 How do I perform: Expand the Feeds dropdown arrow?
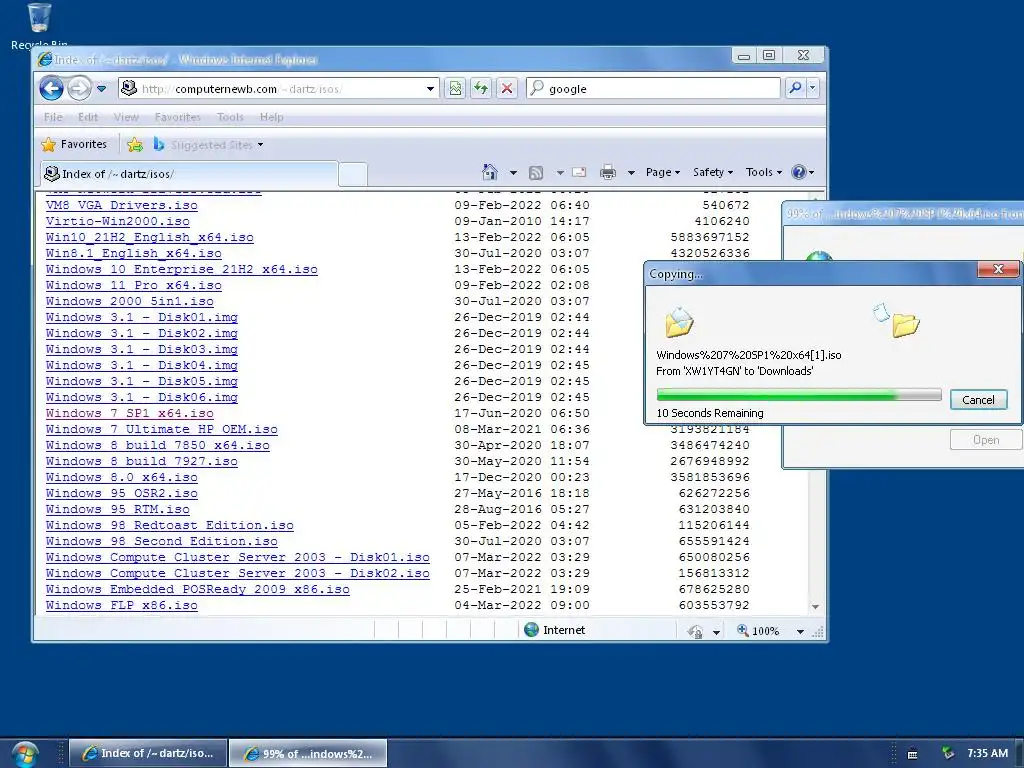560,173
